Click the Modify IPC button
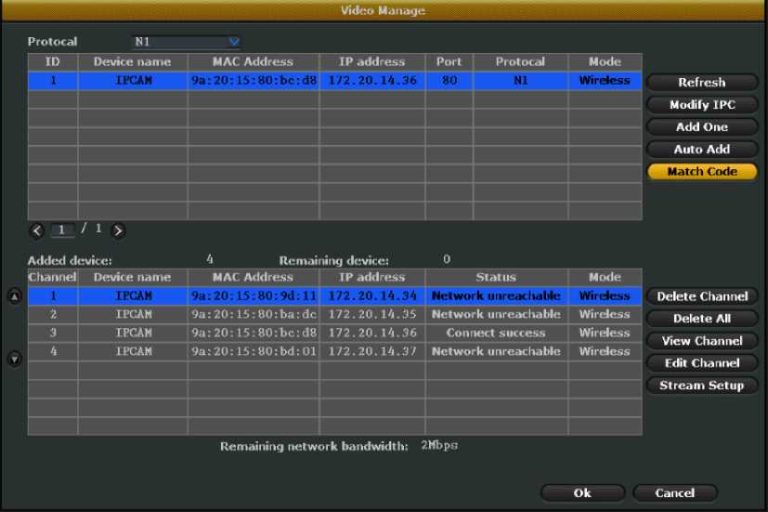 point(701,105)
